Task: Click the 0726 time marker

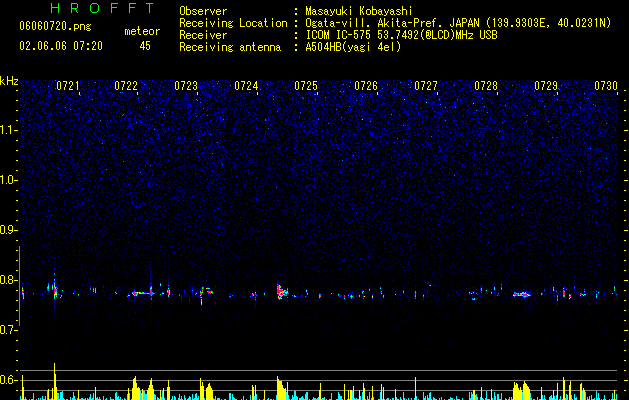Action: pyautogui.click(x=366, y=86)
